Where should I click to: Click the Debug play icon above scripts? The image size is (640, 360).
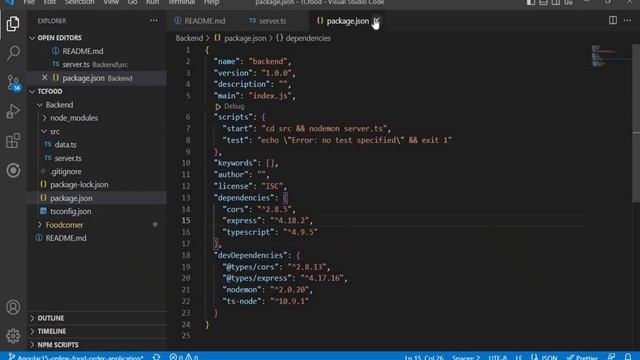[x=218, y=107]
